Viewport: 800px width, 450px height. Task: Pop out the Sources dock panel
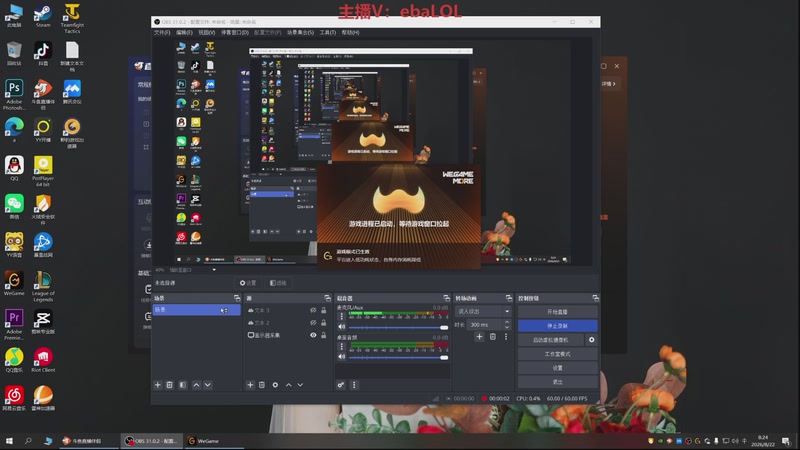pos(328,298)
